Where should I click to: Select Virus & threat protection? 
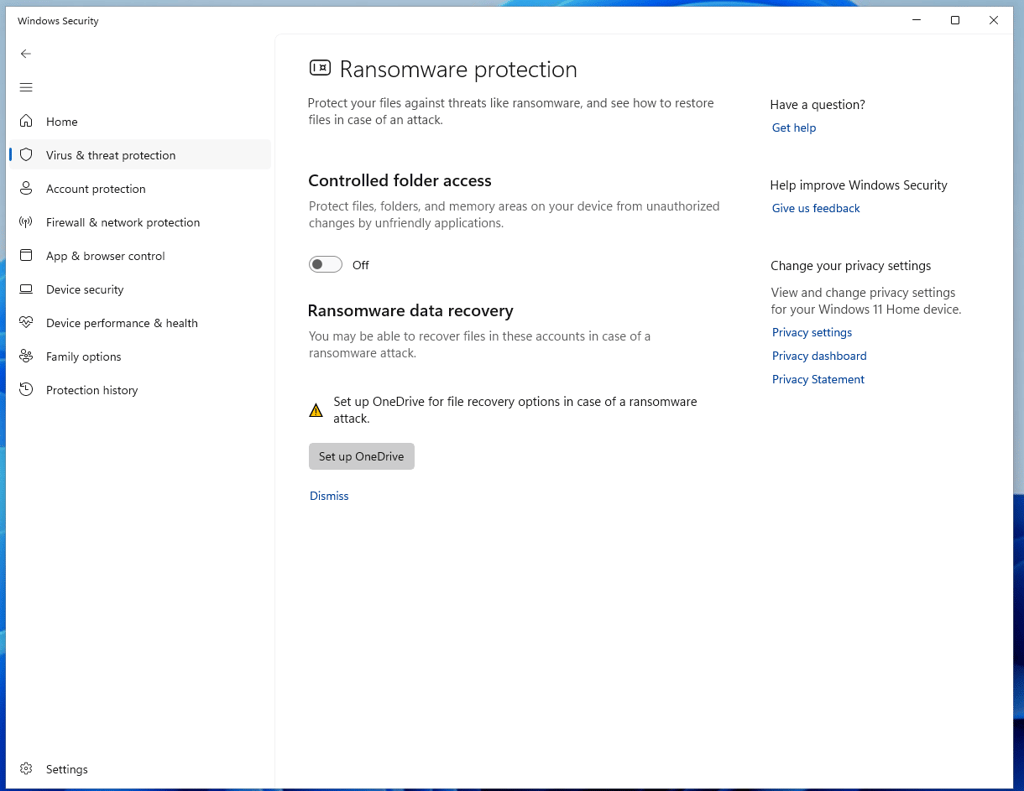click(140, 155)
